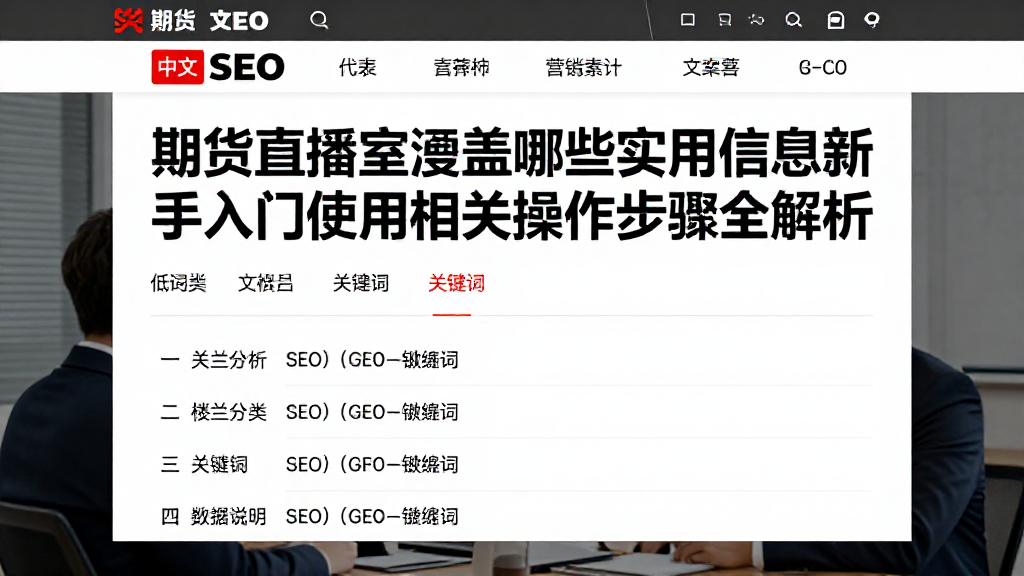This screenshot has height=576, width=1024.
Task: Click SEO (GFO text in row 三
Action: click(372, 464)
